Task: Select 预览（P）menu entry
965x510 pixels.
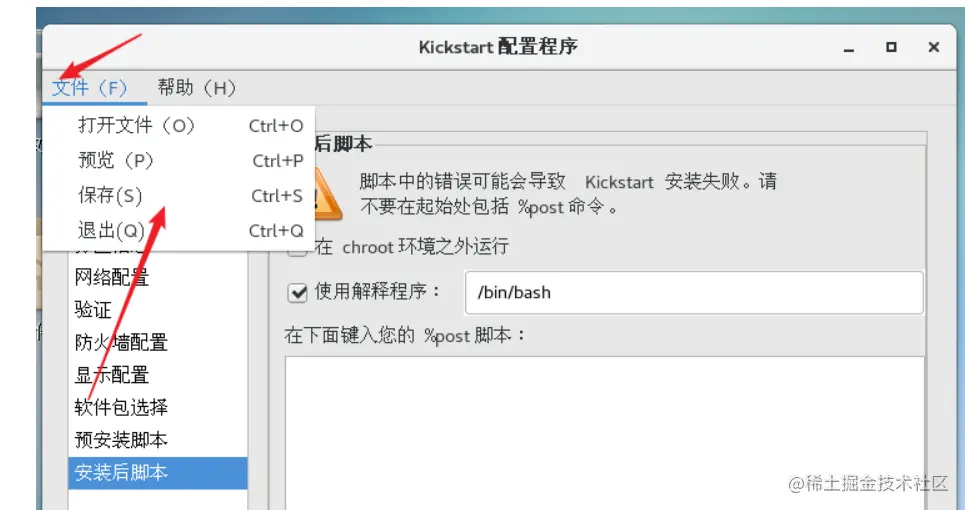Action: click(x=179, y=161)
